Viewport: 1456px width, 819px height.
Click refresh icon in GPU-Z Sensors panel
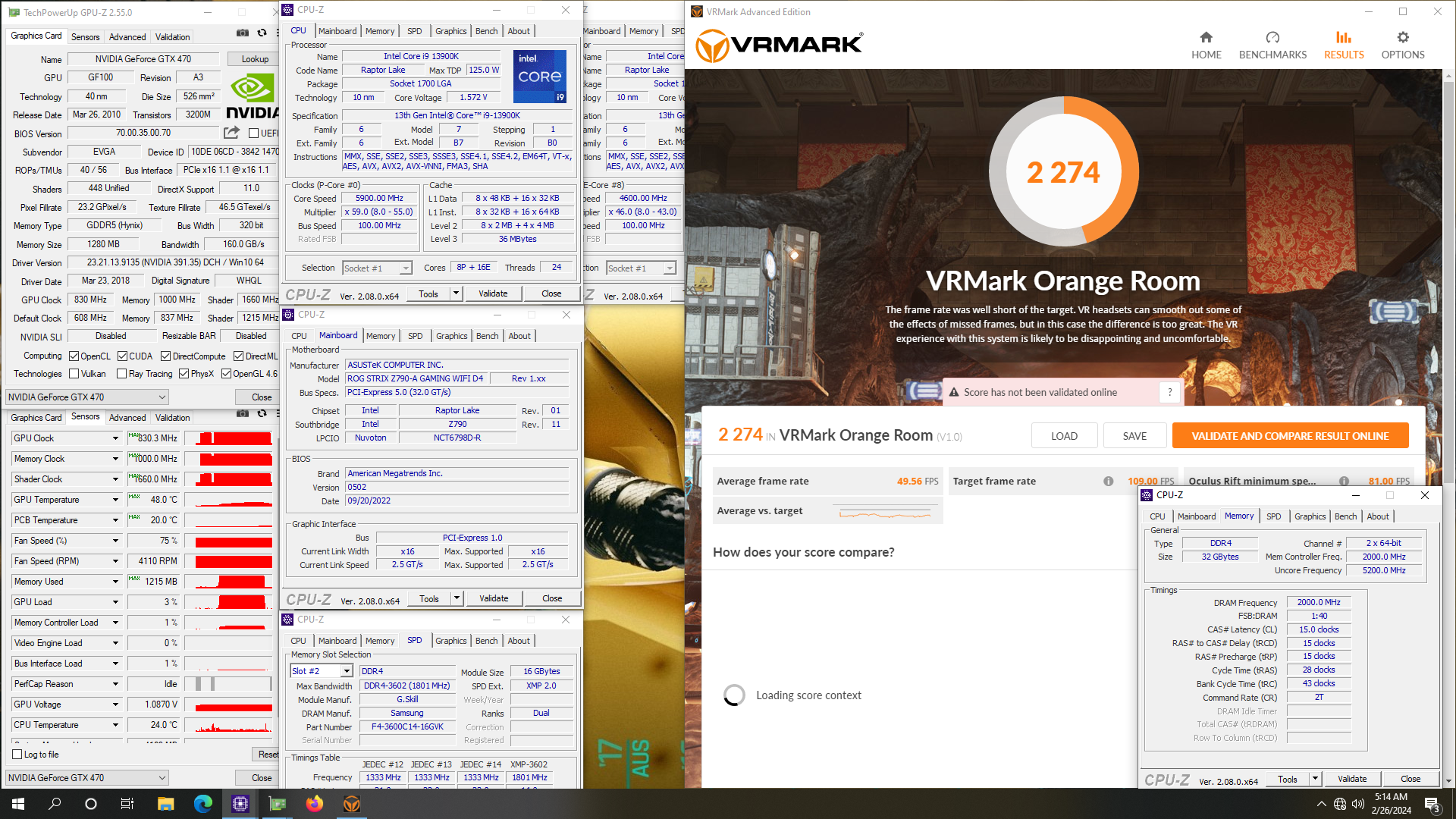coord(262,413)
